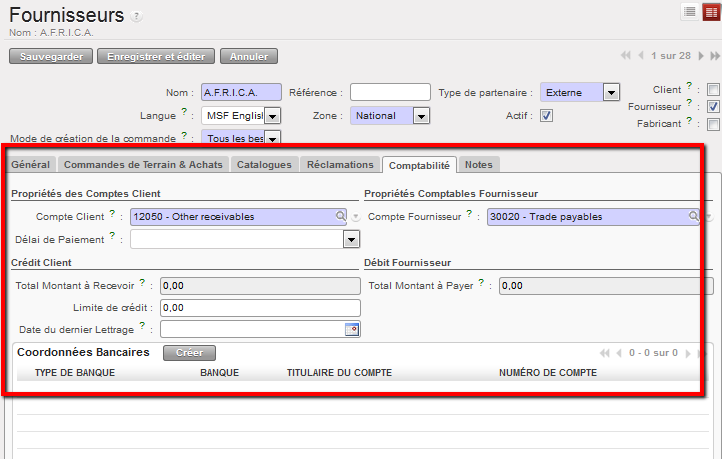The width and height of the screenshot is (722, 459).
Task: Uncheck the Fournisseur checkbox
Action: (713, 106)
